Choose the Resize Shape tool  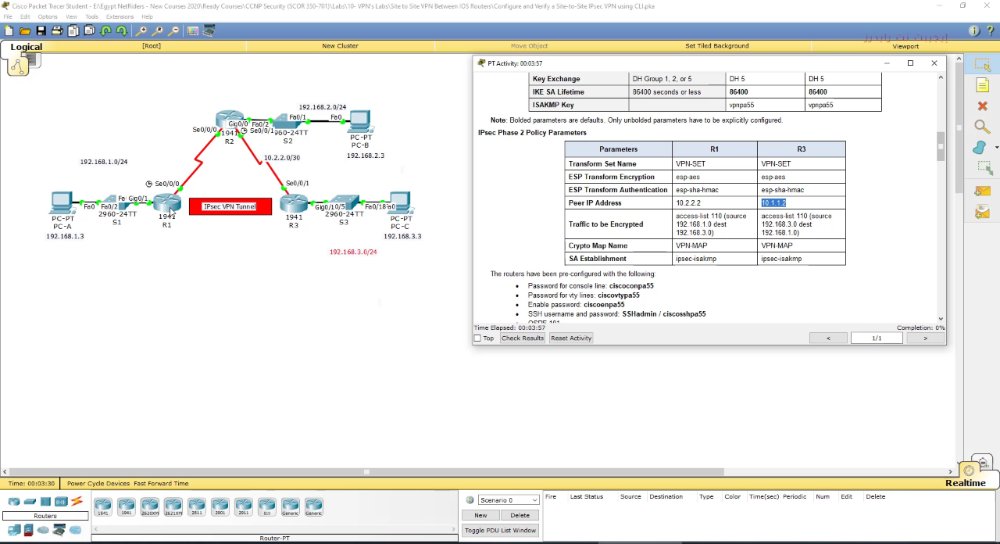(x=984, y=168)
